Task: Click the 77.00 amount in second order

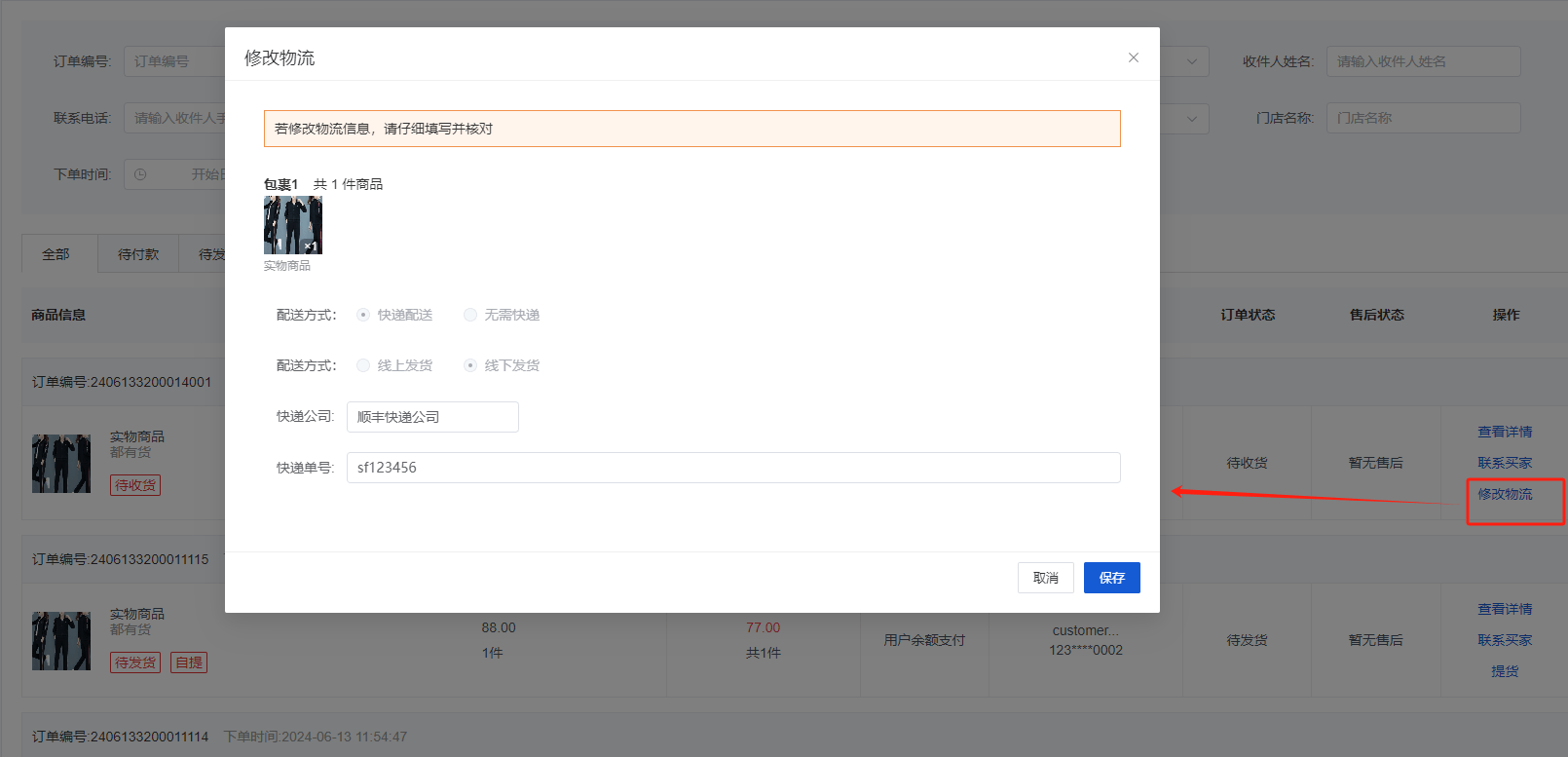Action: pos(764,627)
